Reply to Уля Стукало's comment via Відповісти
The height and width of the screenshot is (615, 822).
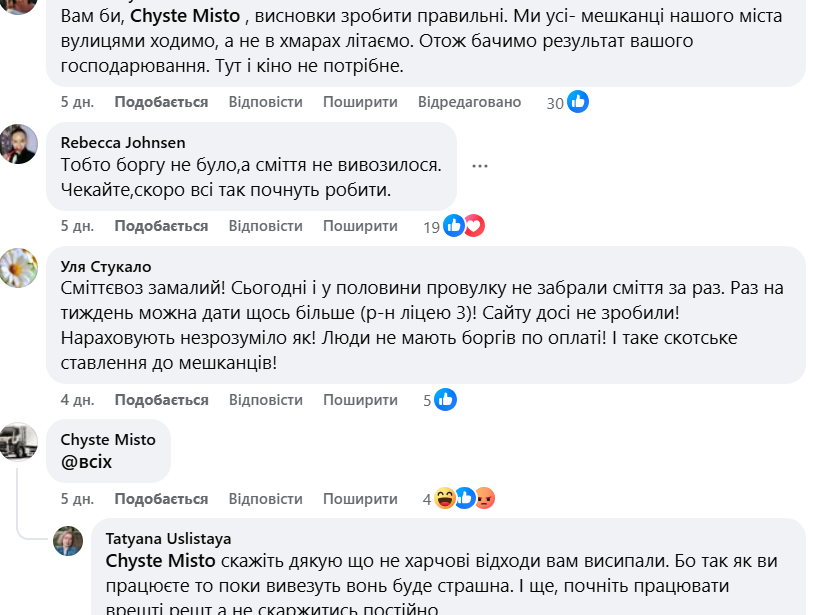(265, 400)
